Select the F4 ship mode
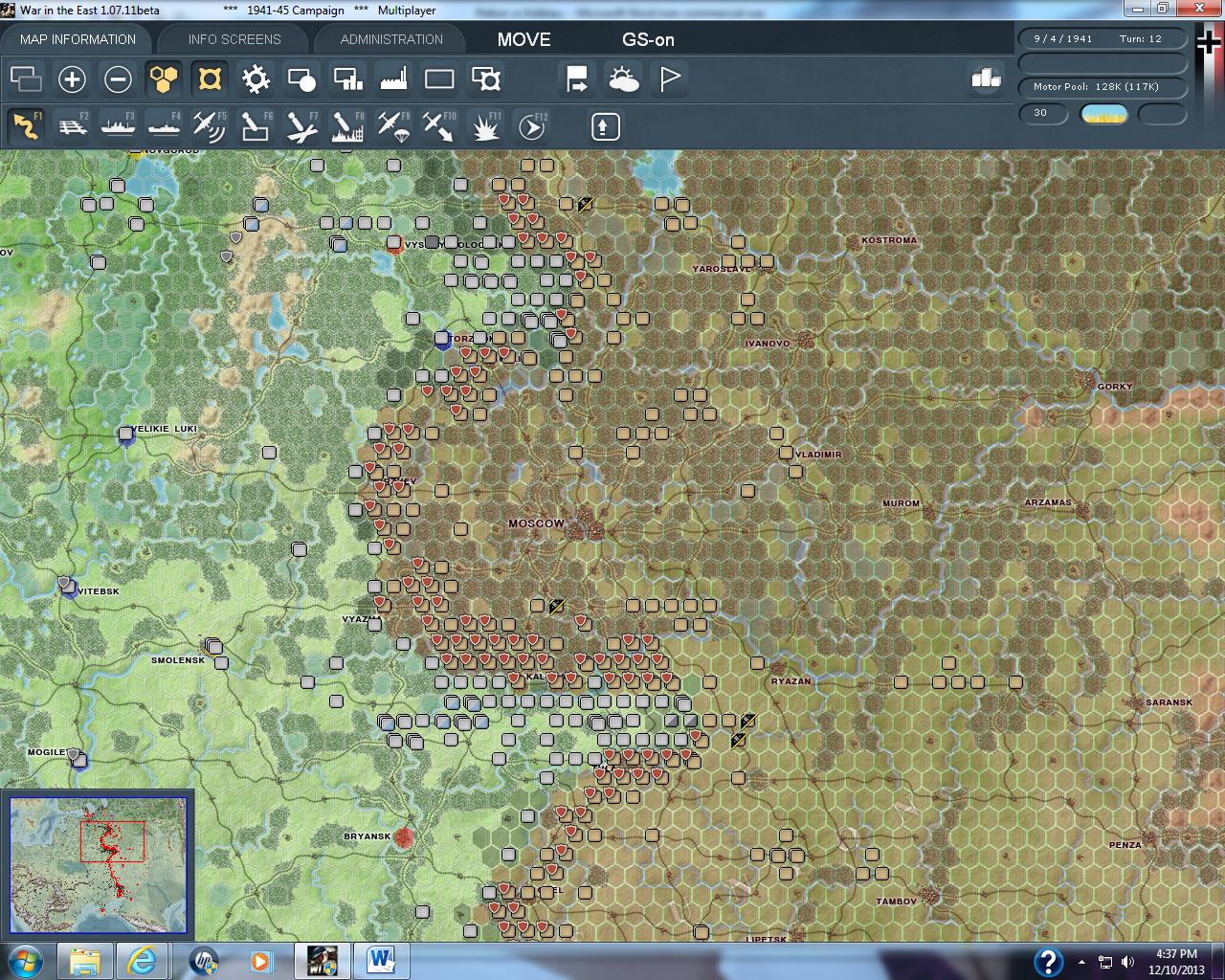Viewport: 1225px width, 980px height. [164, 126]
